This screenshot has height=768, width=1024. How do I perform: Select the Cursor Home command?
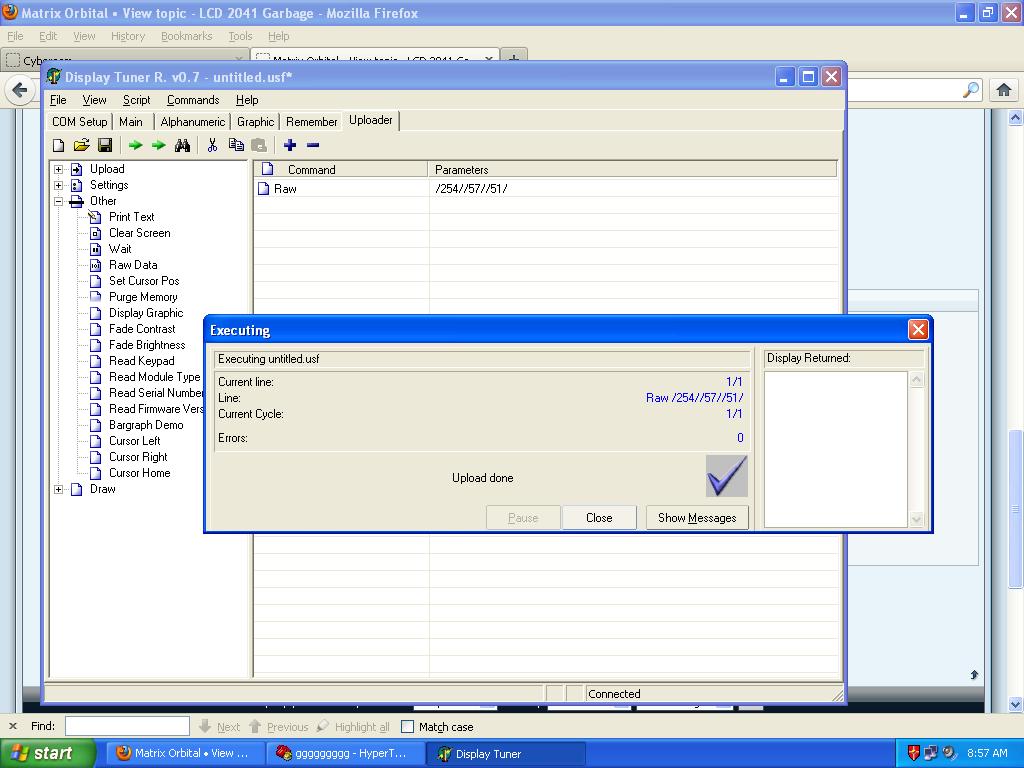pyautogui.click(x=140, y=473)
